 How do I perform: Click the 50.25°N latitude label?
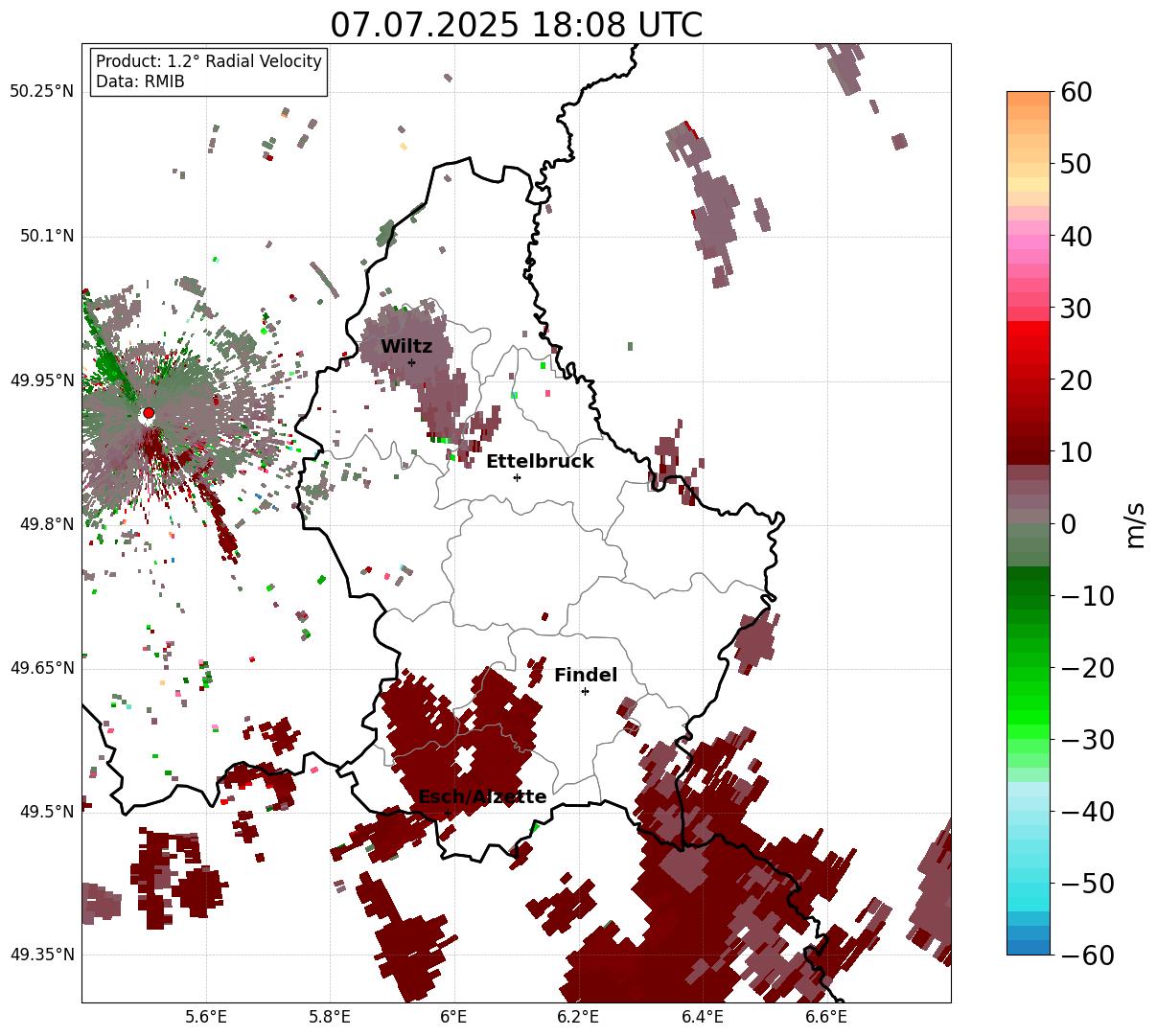click(x=41, y=92)
